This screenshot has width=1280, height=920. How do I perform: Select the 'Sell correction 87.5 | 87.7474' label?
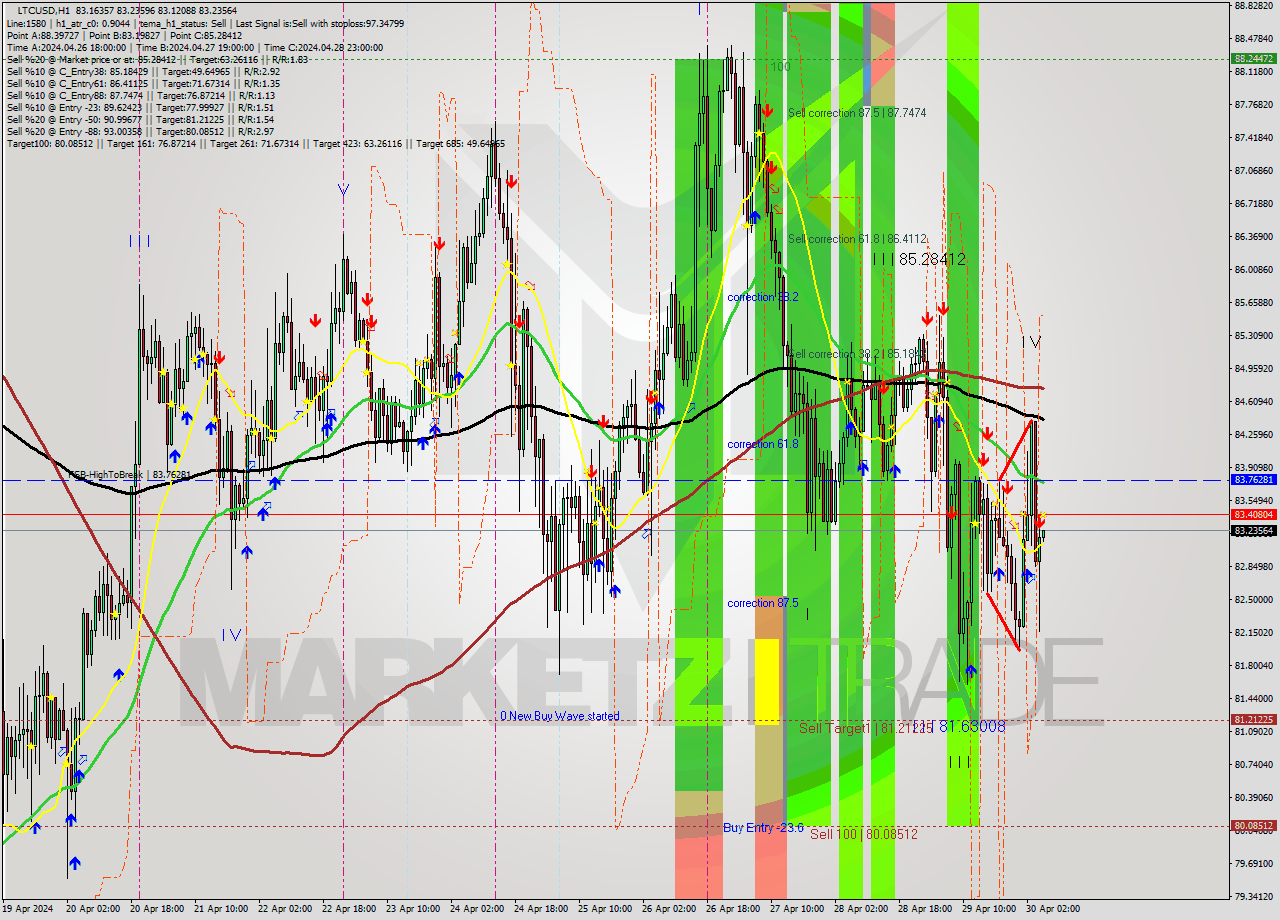click(x=857, y=113)
